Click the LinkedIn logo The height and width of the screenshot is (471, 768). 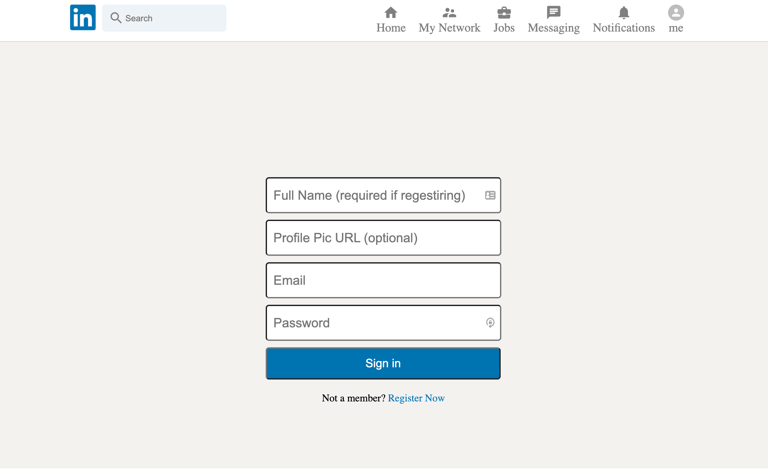pyautogui.click(x=83, y=18)
